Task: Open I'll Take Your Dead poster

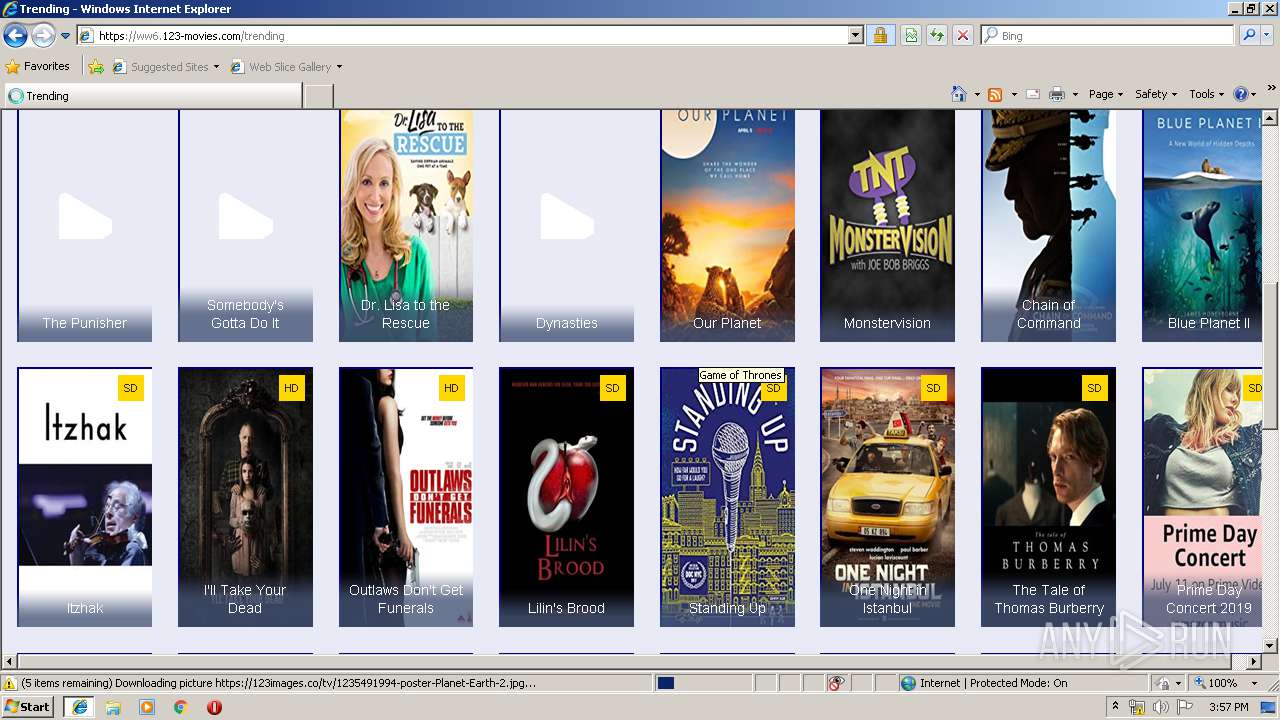Action: pos(245,497)
